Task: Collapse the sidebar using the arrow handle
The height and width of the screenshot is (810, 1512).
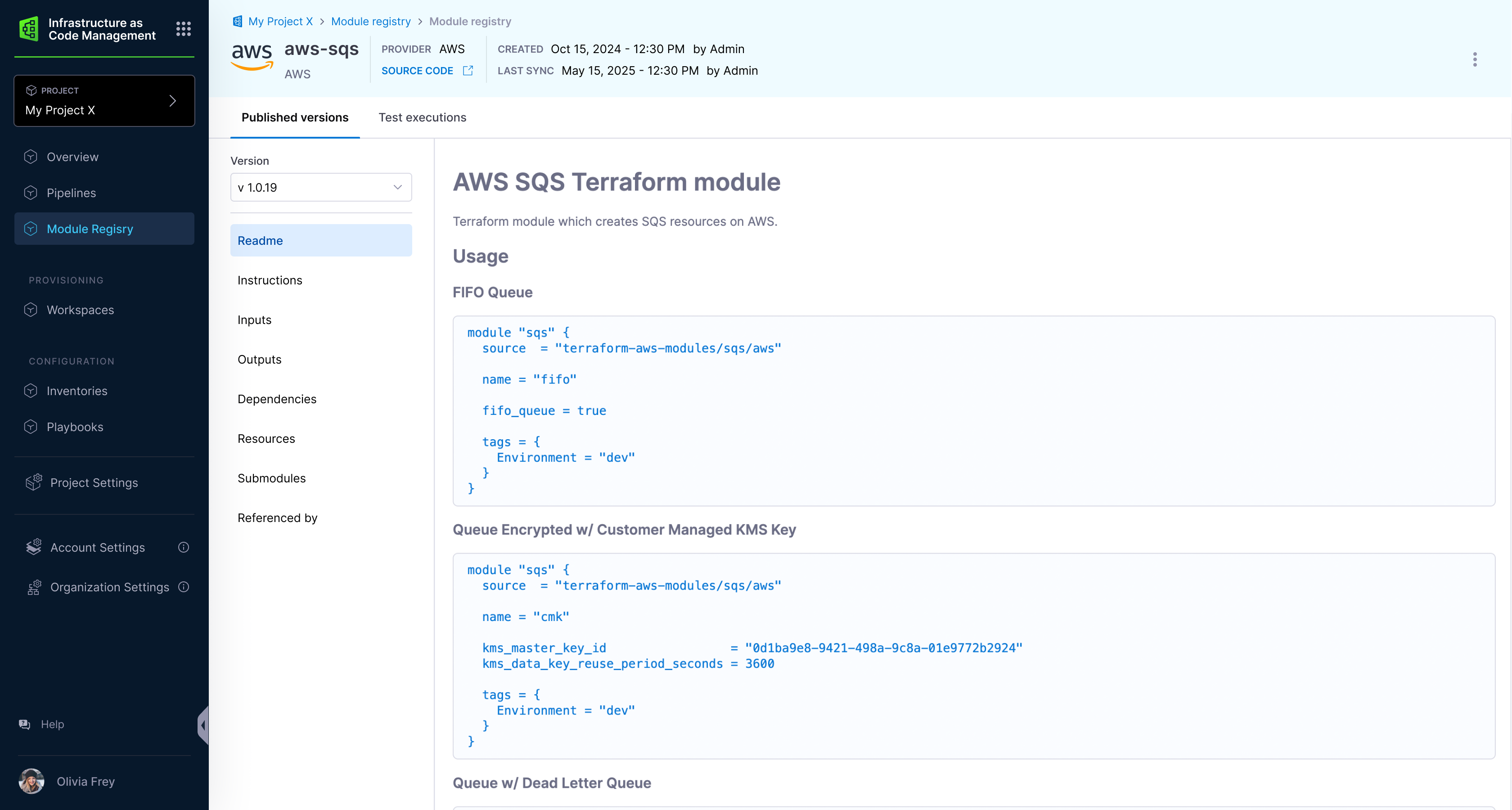Action: point(203,725)
